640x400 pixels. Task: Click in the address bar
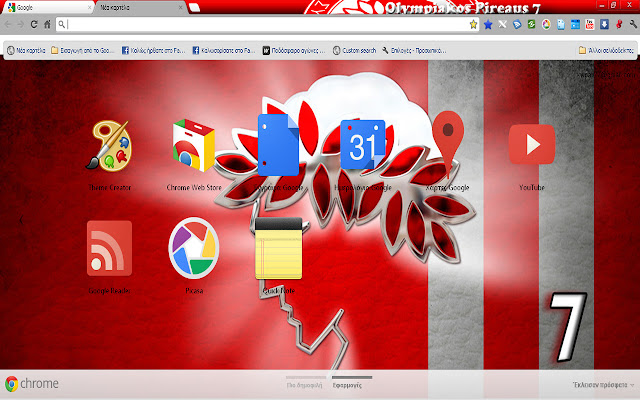[267, 24]
